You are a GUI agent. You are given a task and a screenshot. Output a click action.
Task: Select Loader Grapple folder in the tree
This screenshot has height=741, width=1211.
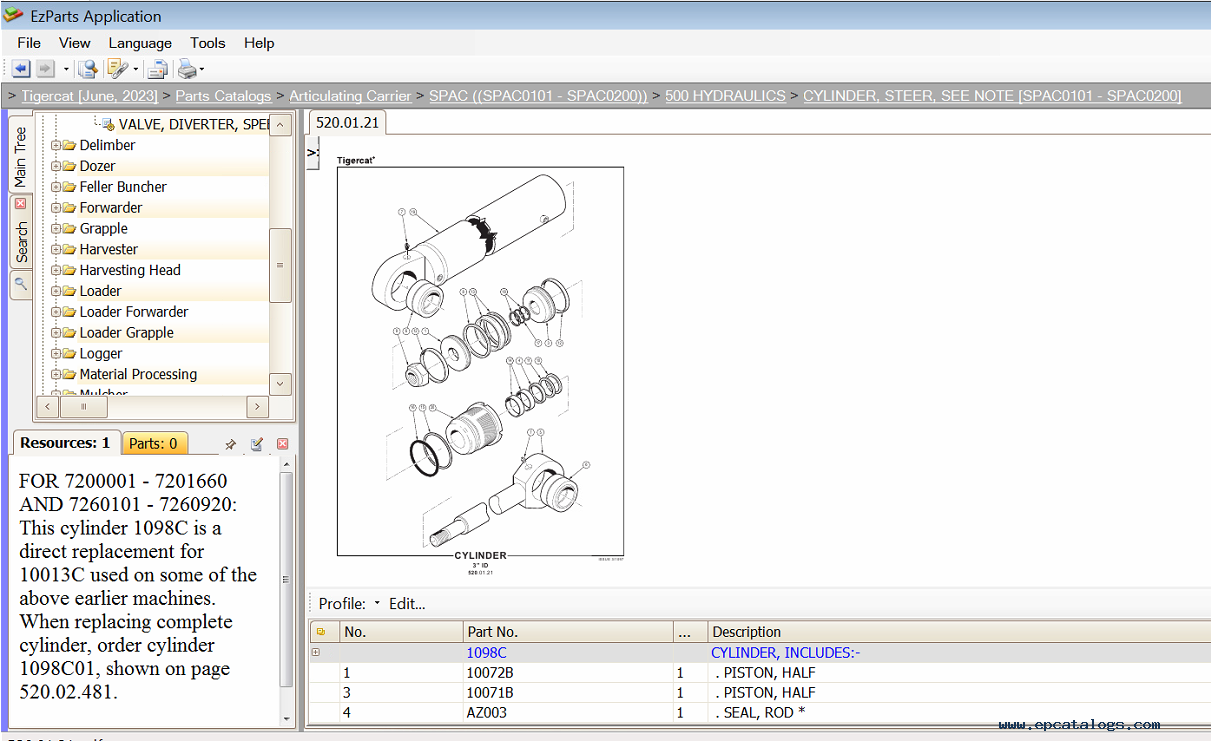tap(126, 333)
